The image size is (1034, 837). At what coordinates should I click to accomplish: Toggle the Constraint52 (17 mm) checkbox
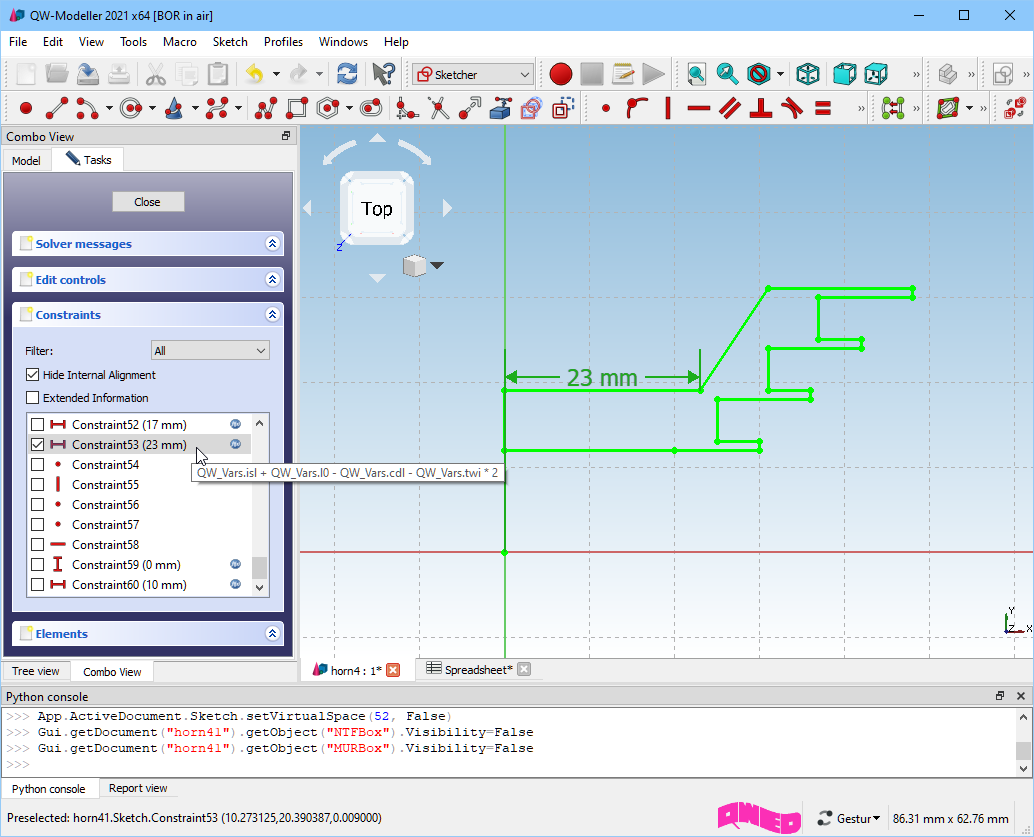point(38,425)
